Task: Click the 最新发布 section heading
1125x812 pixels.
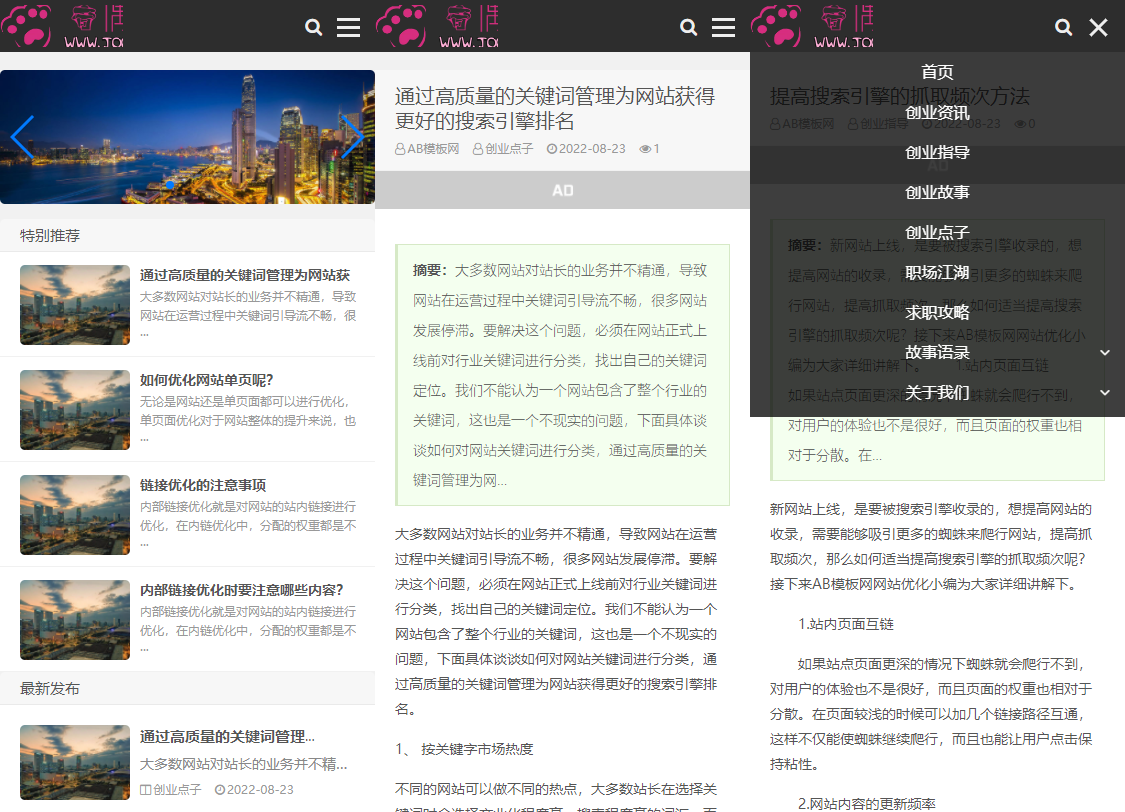Action: click(50, 689)
